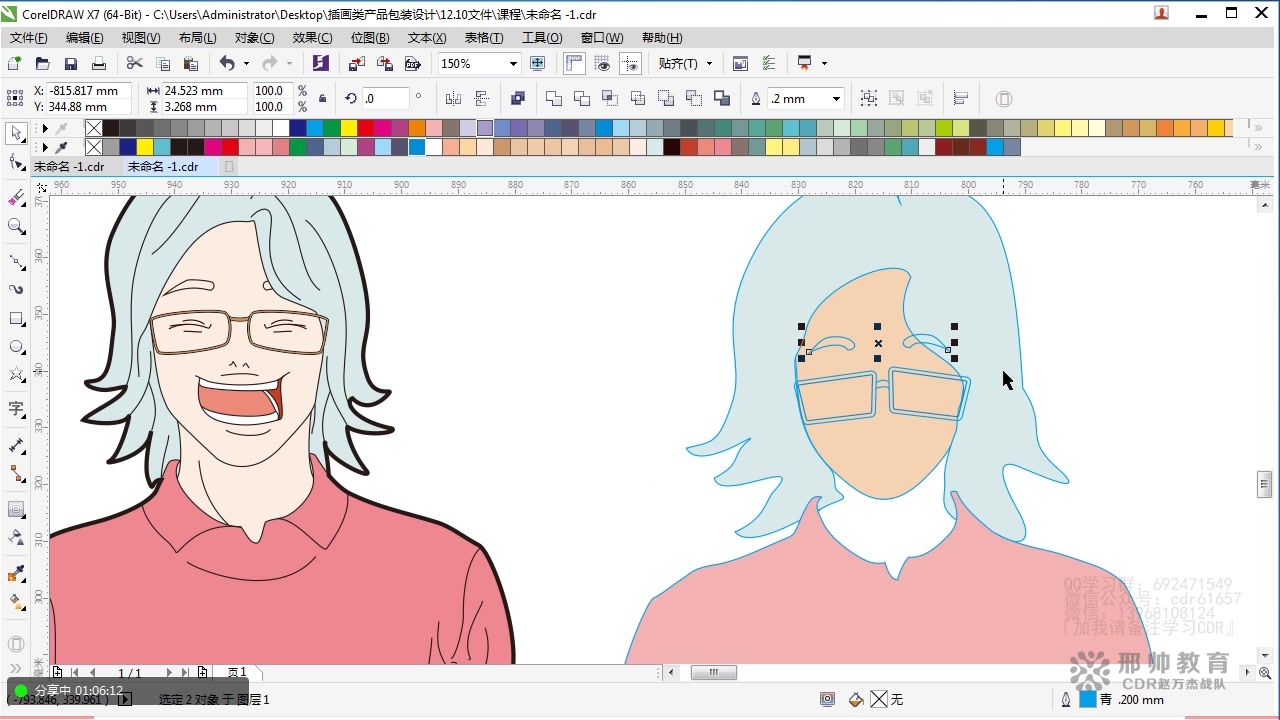Select the Text tool

(15, 405)
